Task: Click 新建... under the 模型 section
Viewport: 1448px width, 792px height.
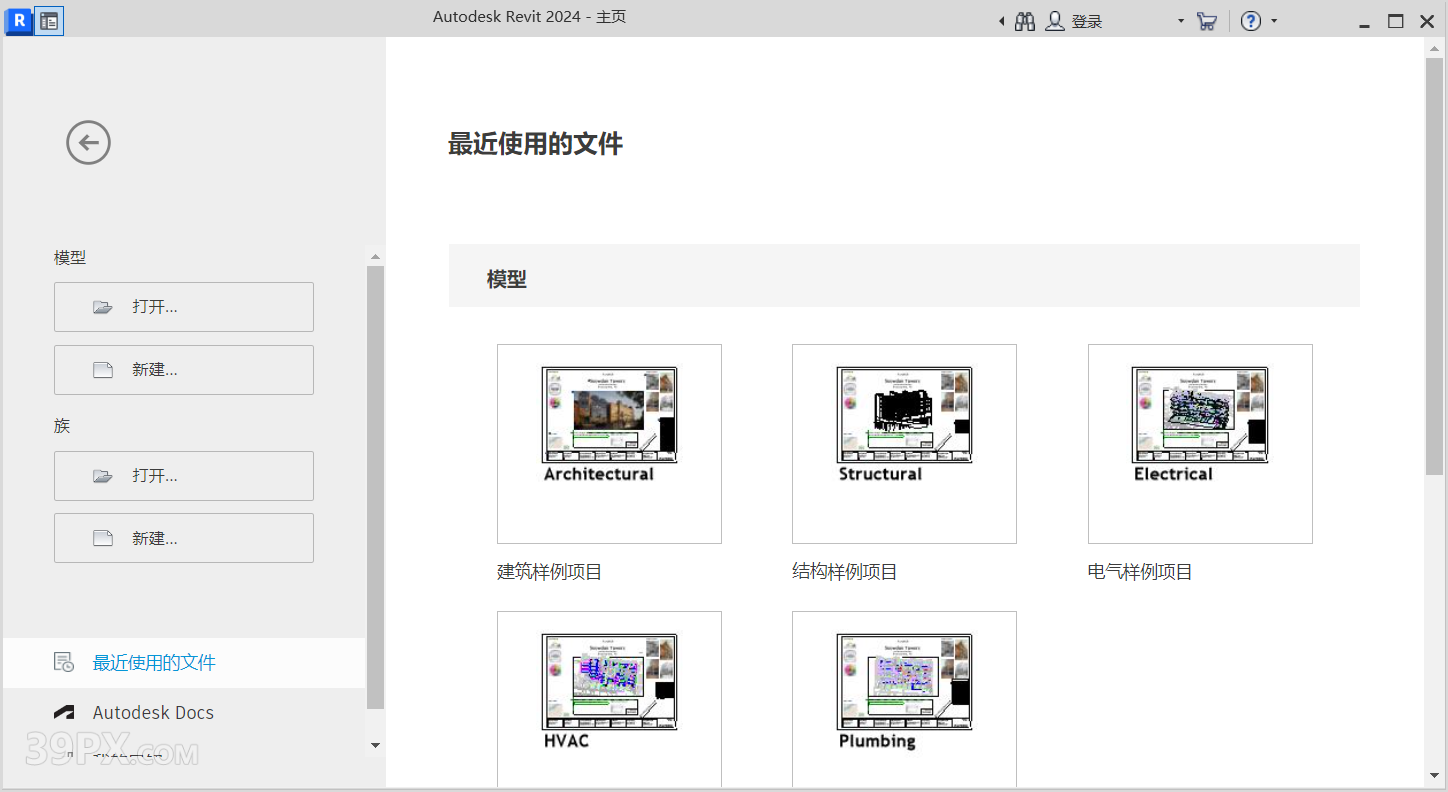Action: (184, 370)
